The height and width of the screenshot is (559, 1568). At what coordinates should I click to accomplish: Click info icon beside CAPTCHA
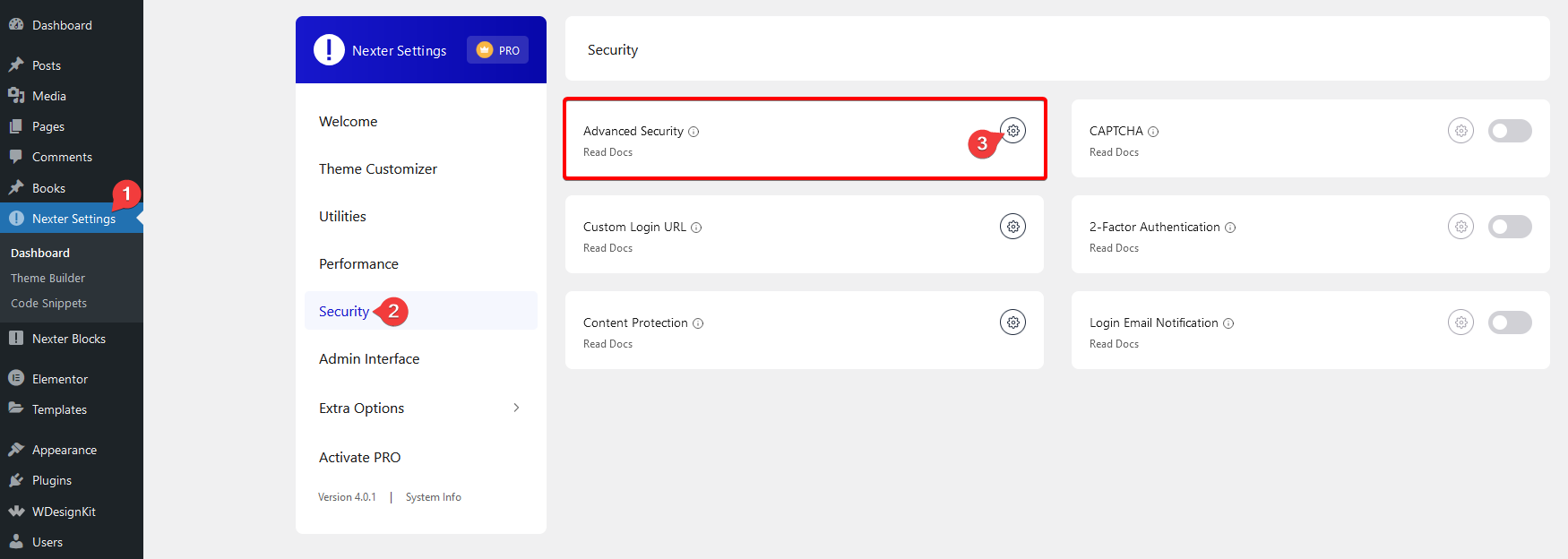[1153, 132]
